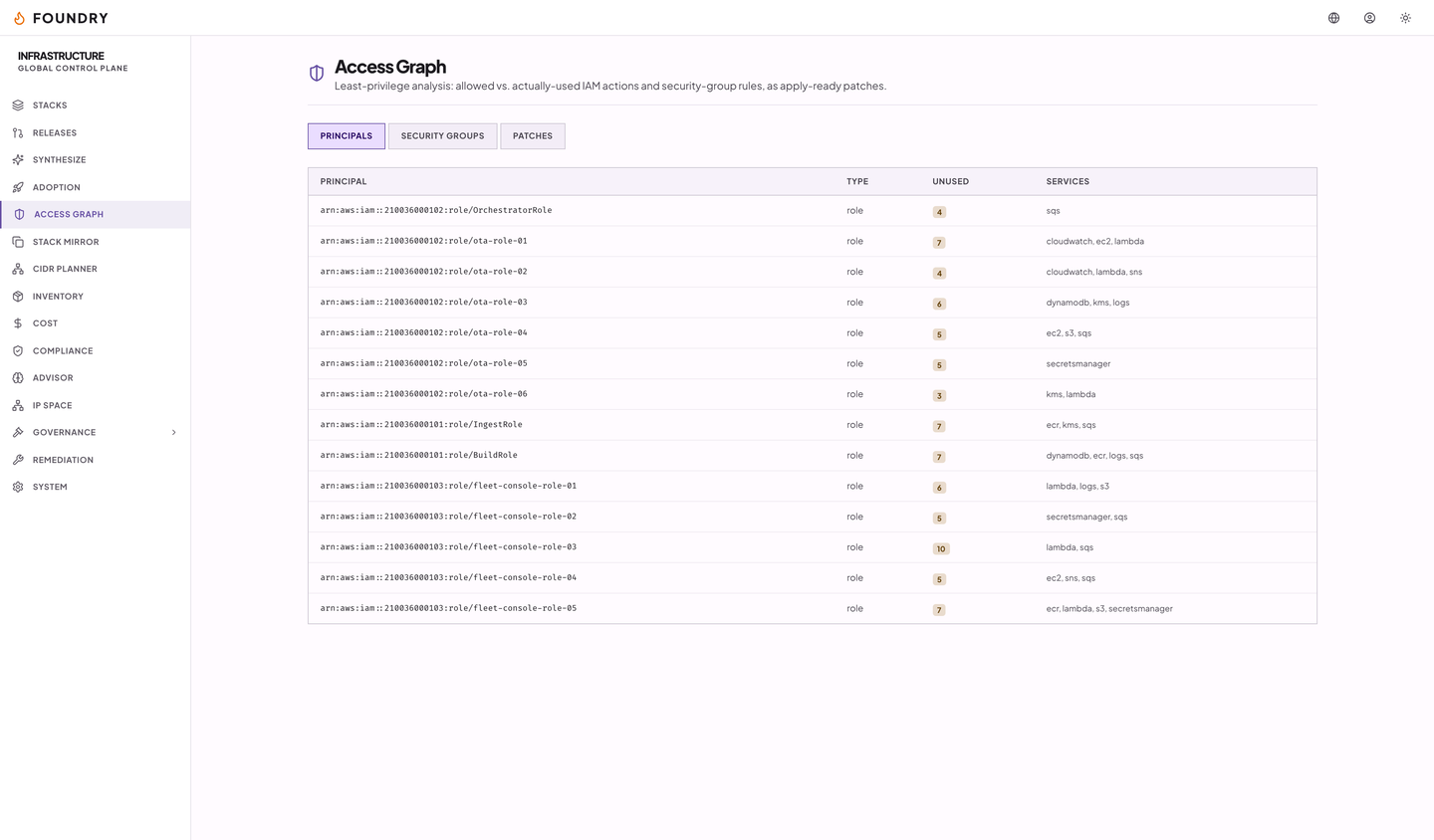The width and height of the screenshot is (1434, 840).
Task: Click the Advisor icon
Action: click(x=18, y=378)
